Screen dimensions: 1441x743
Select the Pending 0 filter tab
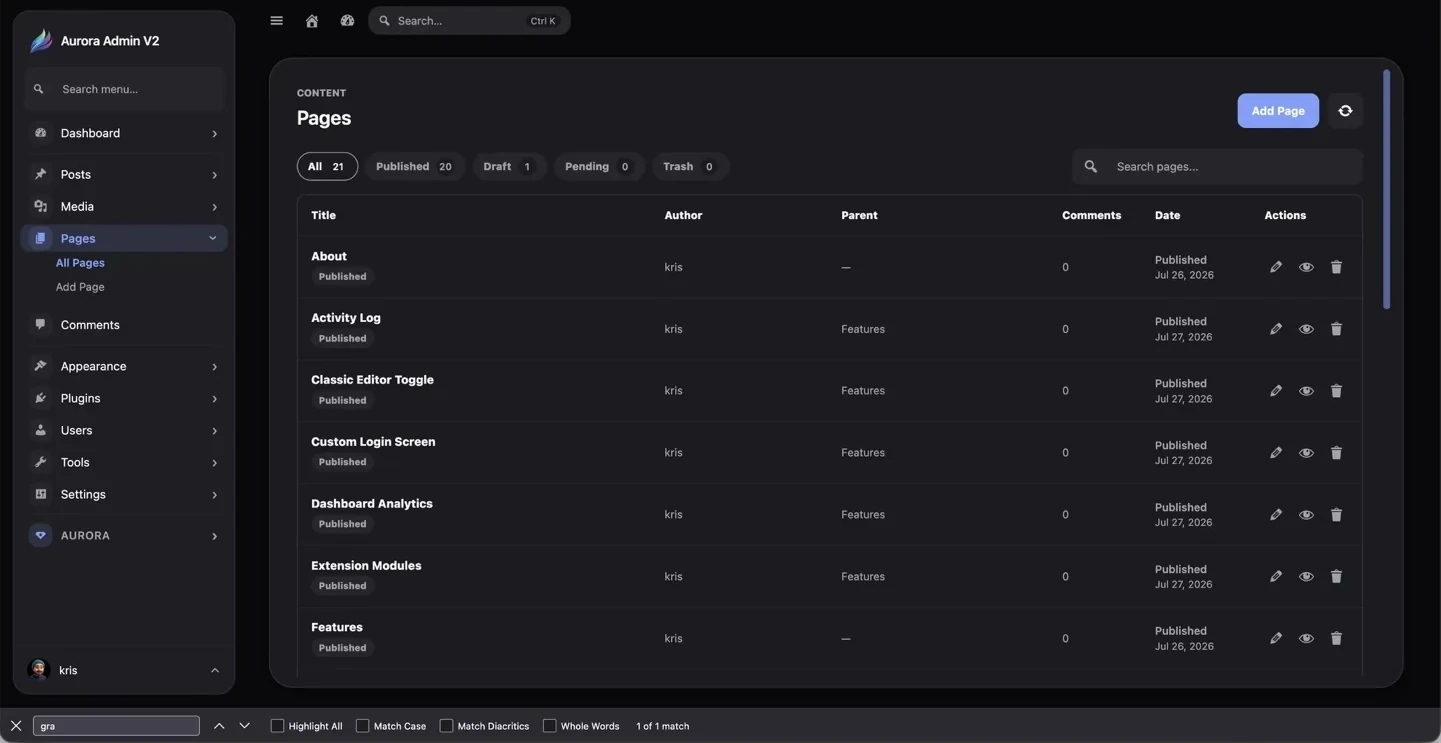(598, 166)
